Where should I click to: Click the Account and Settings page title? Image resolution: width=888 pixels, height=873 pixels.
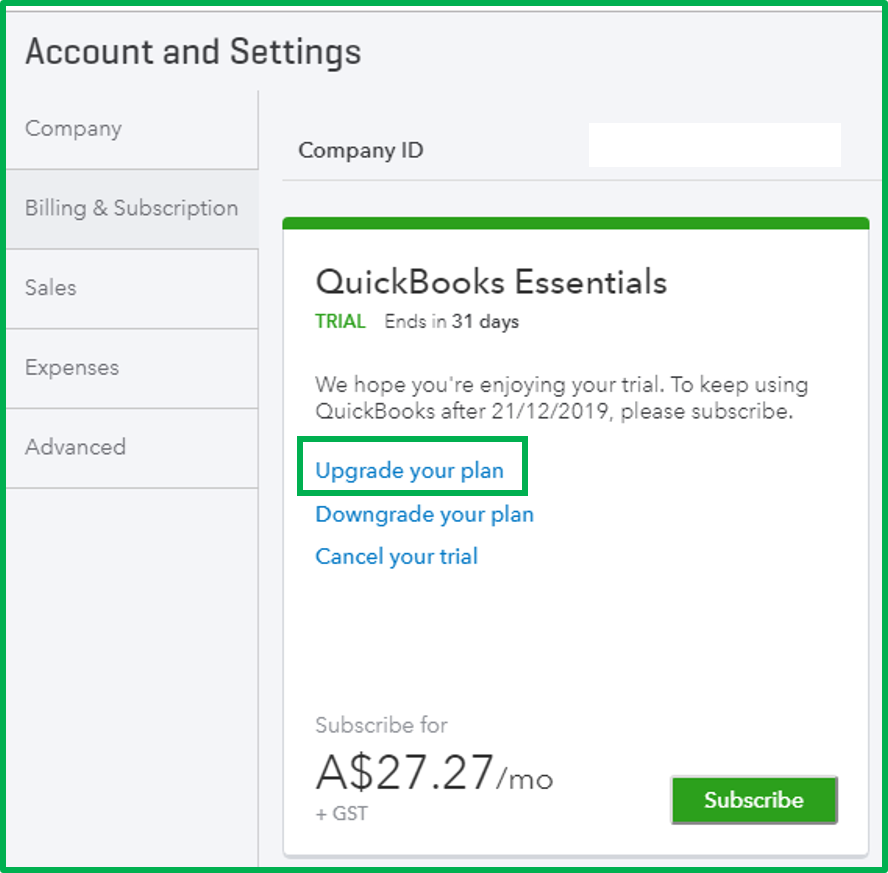193,52
